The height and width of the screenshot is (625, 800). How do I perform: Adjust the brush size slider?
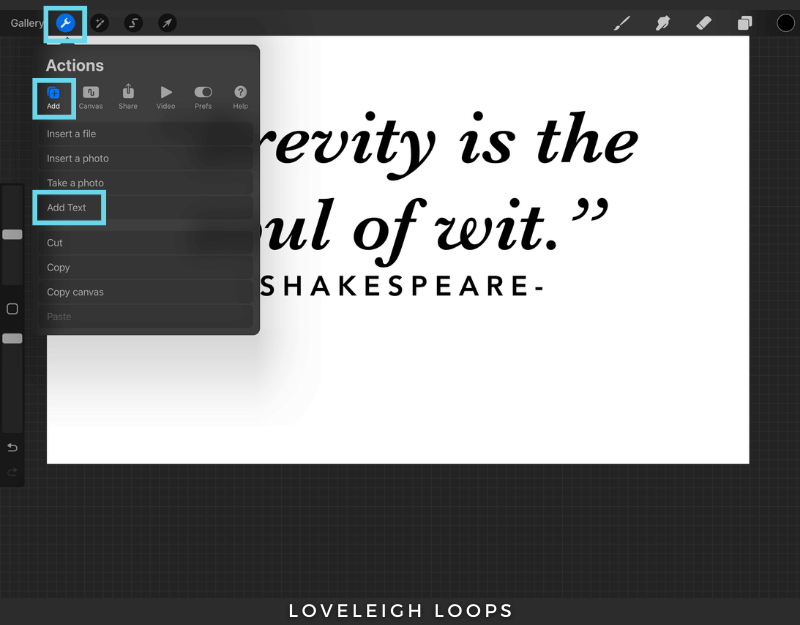(12, 234)
